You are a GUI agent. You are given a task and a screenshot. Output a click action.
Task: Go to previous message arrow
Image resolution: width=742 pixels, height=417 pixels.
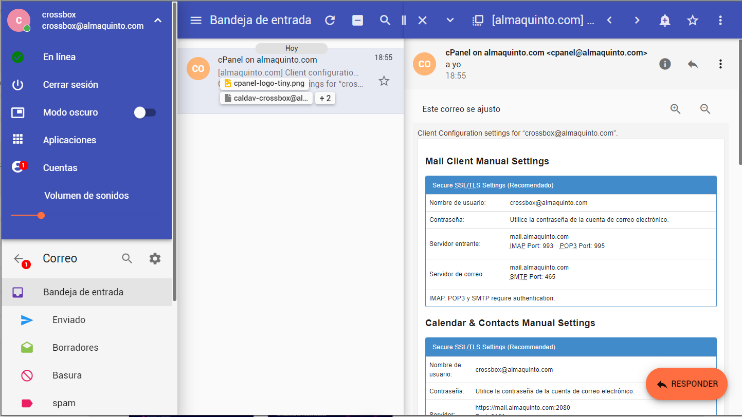[x=610, y=20]
